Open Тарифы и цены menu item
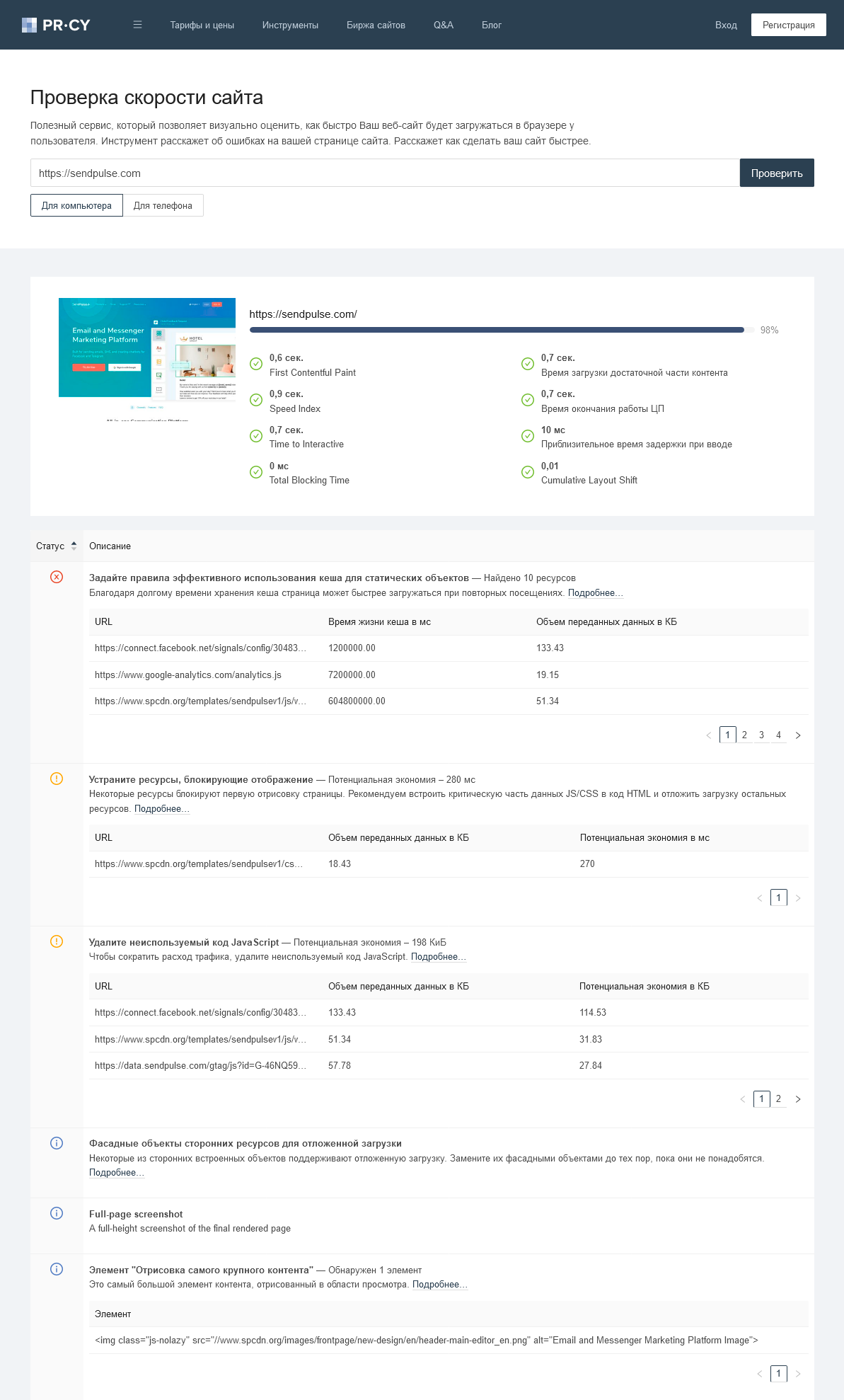This screenshot has width=844, height=1400. coord(202,25)
